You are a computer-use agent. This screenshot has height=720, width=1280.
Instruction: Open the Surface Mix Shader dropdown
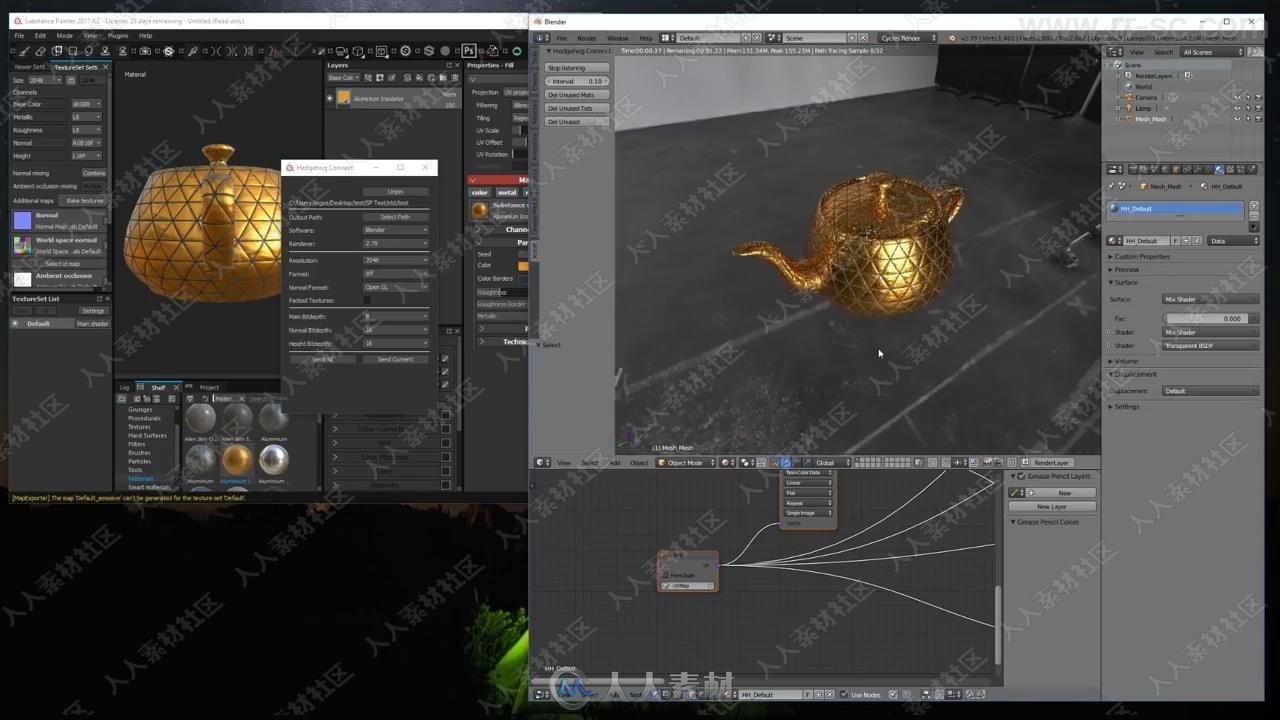[x=1210, y=299]
